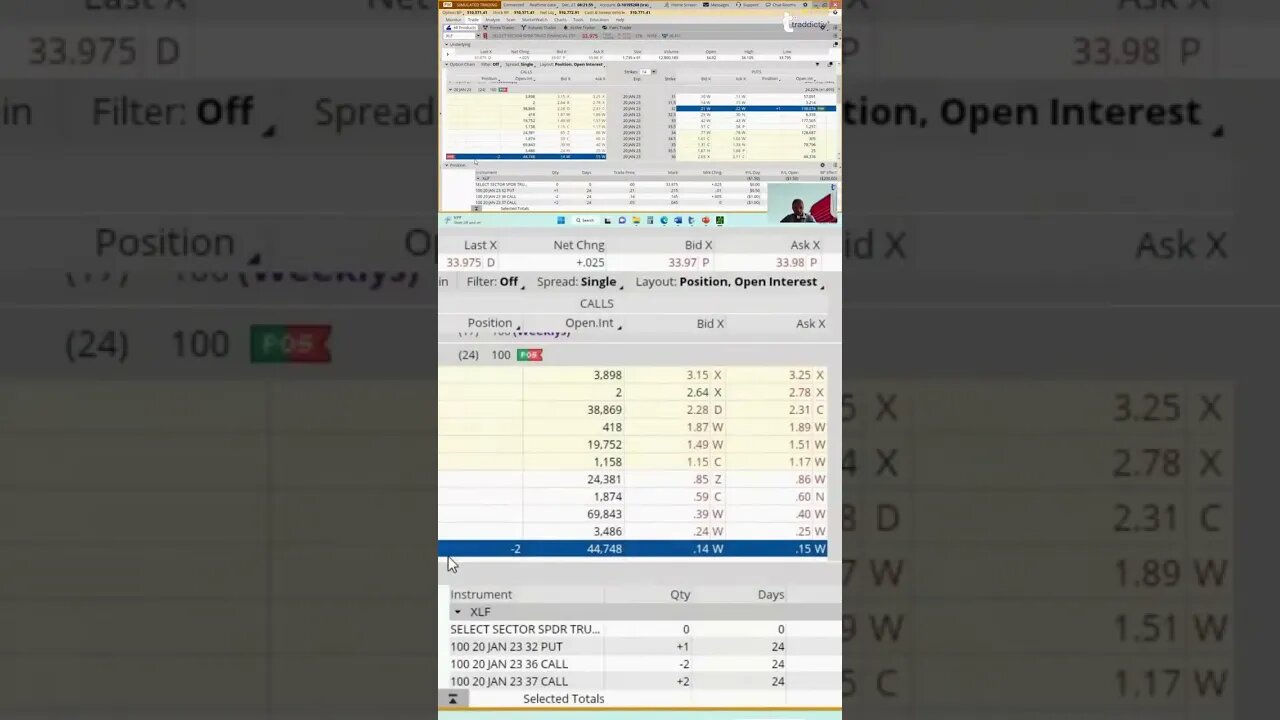Click the XLF symbol input field
Screen dimensions: 1280x720
click(459, 36)
